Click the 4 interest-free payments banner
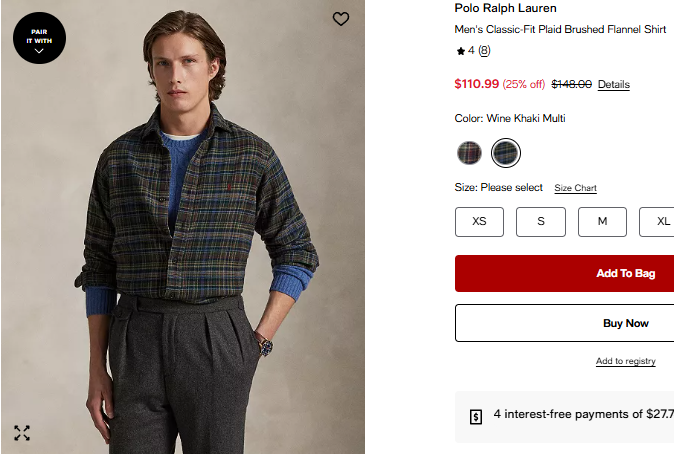The image size is (674, 456). 580,415
